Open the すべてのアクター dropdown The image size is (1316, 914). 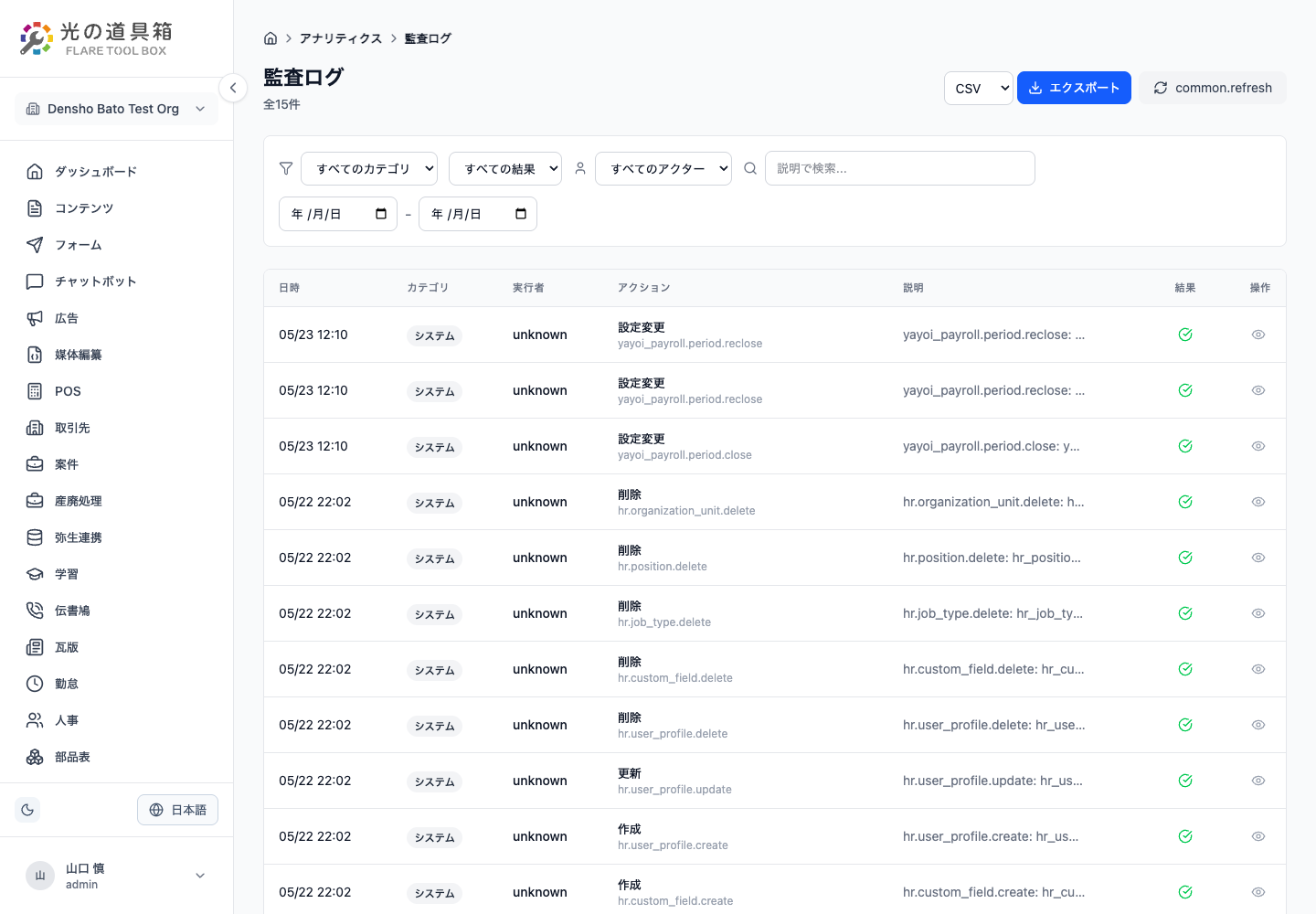[x=663, y=168]
